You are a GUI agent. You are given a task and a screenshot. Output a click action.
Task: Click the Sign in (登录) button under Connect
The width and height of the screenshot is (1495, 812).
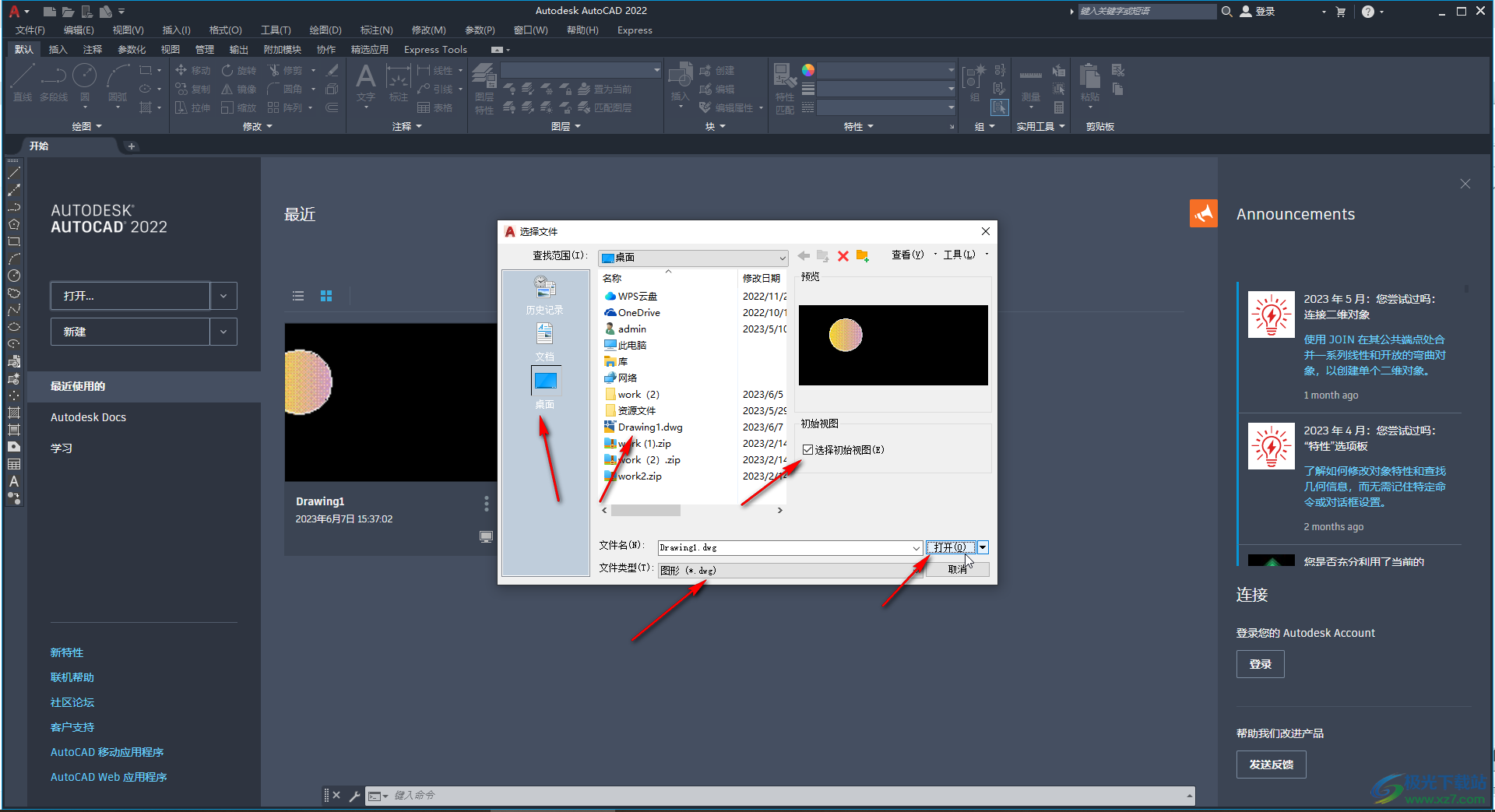pyautogui.click(x=1260, y=664)
